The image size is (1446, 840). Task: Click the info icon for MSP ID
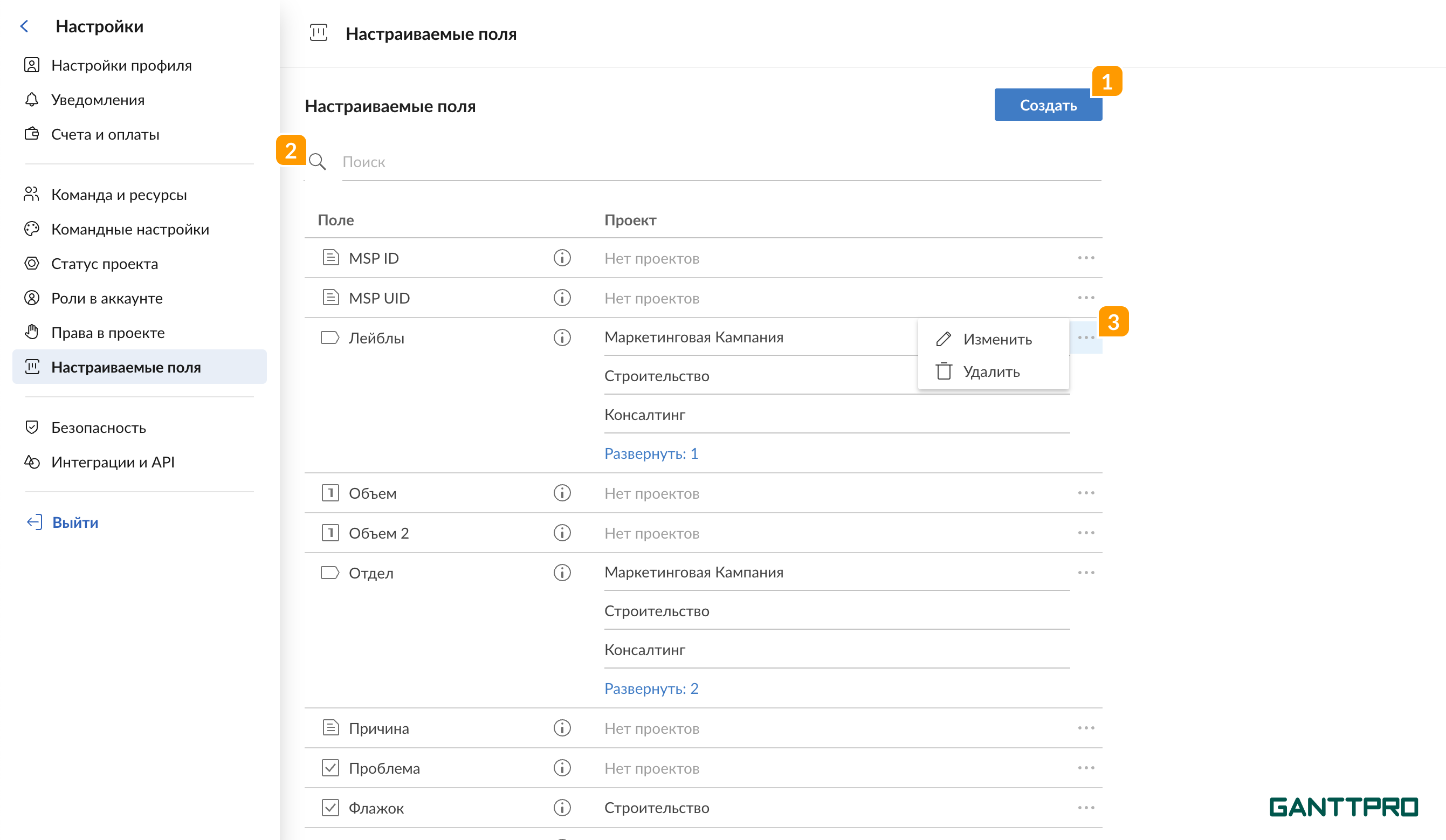562,258
